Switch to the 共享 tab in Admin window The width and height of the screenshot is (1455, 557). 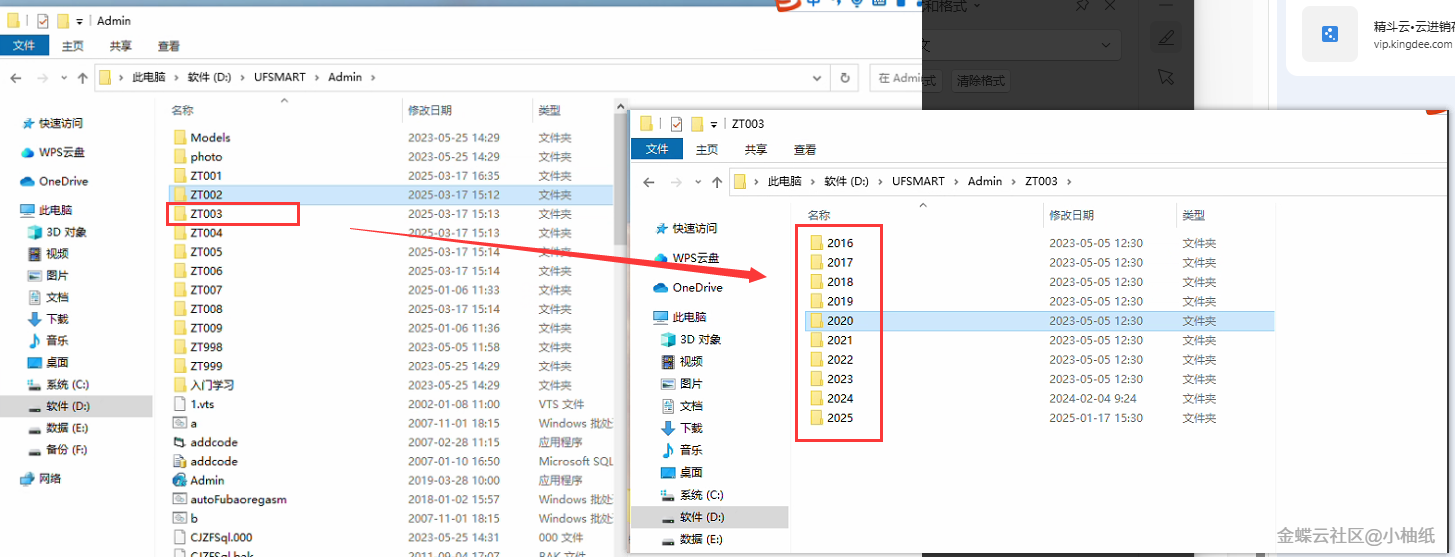[120, 46]
